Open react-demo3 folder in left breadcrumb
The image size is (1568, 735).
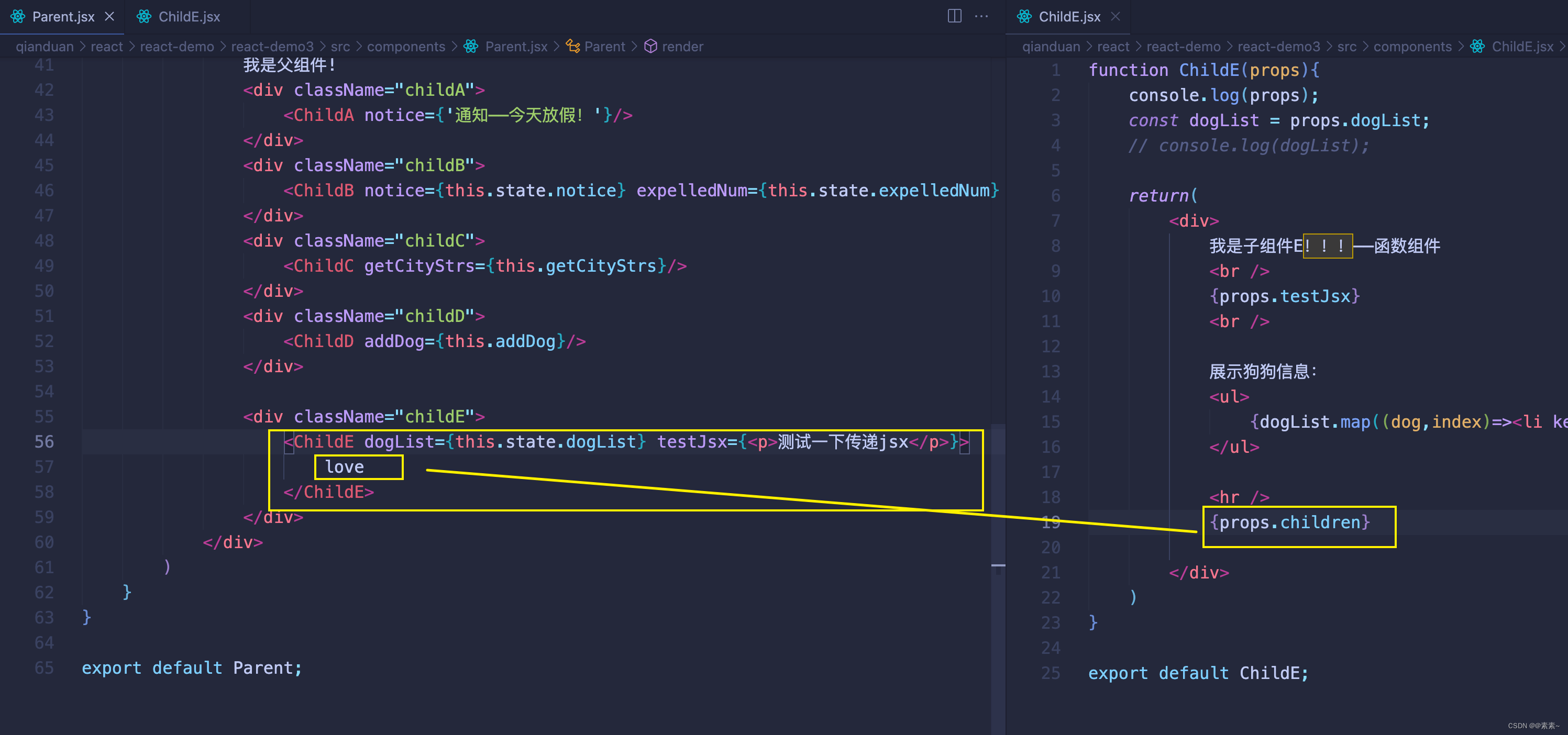[272, 46]
